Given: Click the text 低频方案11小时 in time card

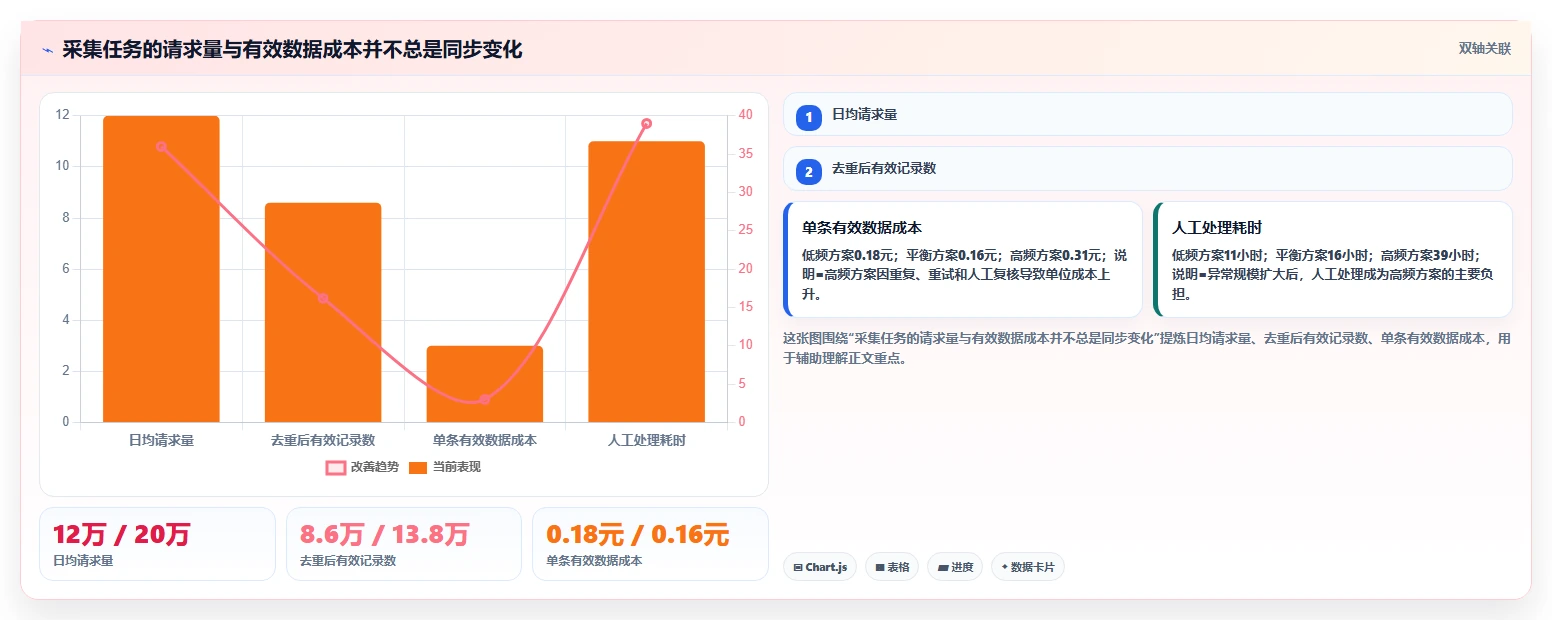Looking at the screenshot, I should tap(1217, 255).
